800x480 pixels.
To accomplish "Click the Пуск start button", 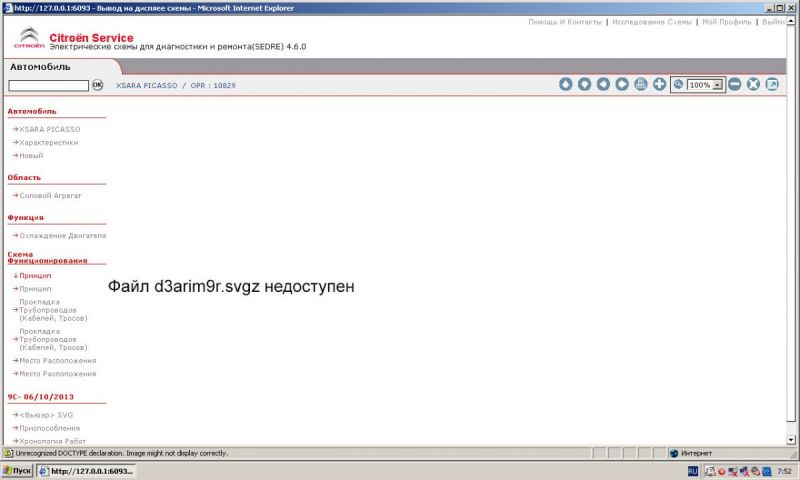I will click(17, 471).
